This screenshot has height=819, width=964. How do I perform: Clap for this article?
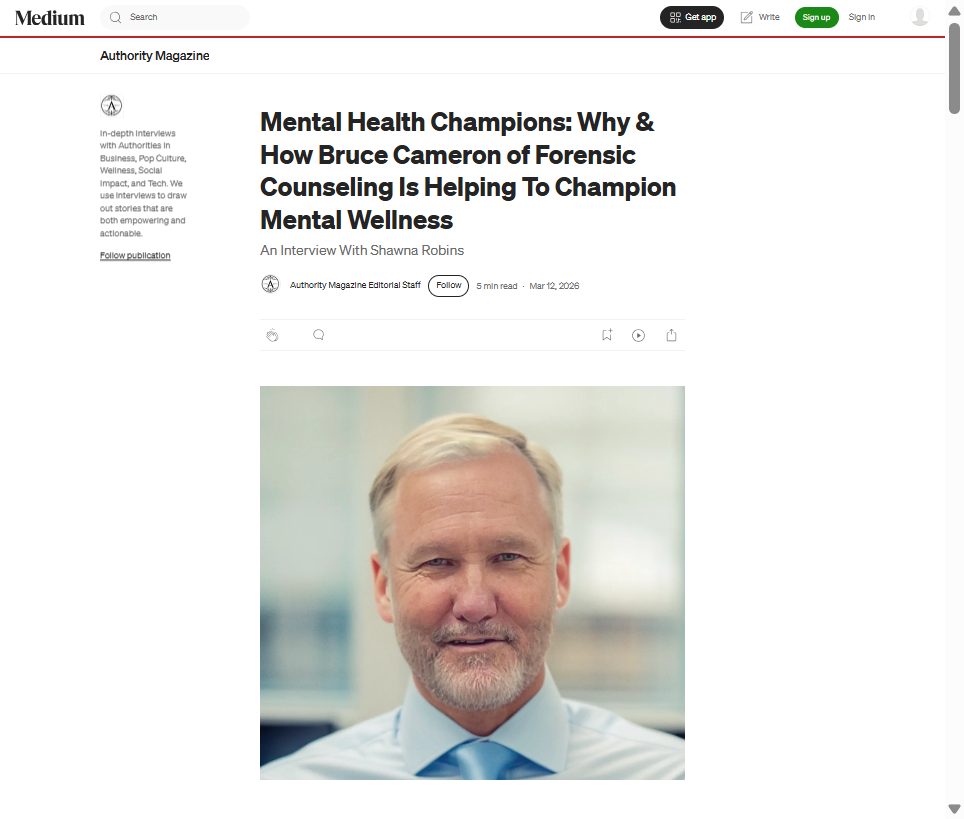coord(272,335)
